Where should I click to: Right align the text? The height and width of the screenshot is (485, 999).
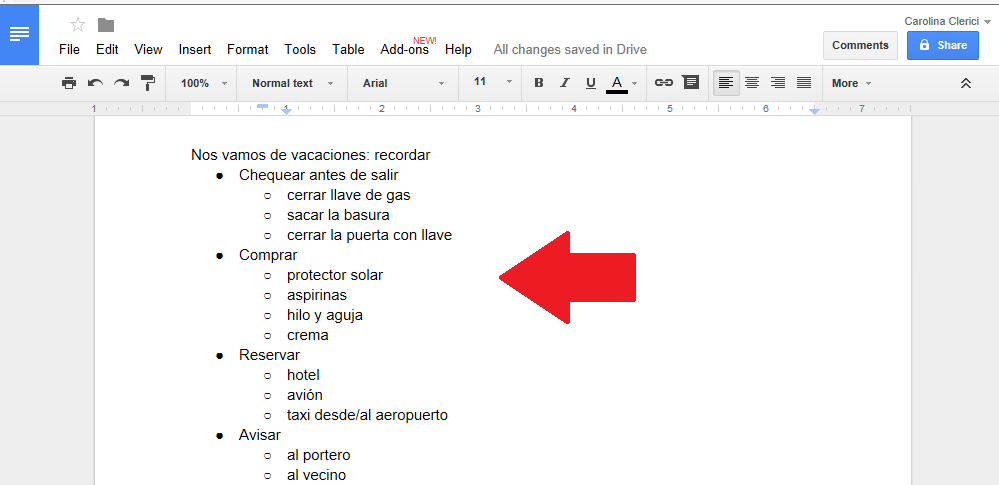tap(778, 83)
